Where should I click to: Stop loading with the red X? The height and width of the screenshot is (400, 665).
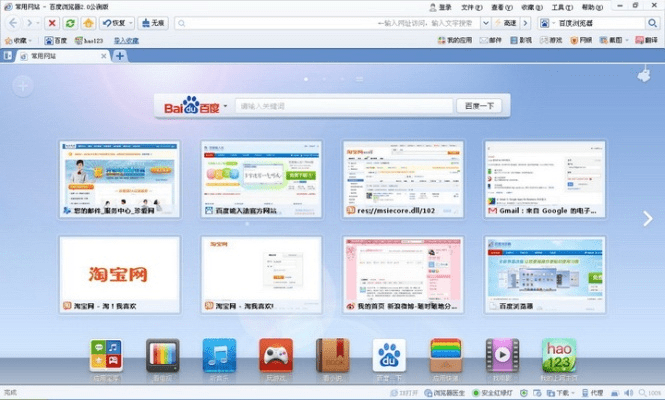pos(52,23)
